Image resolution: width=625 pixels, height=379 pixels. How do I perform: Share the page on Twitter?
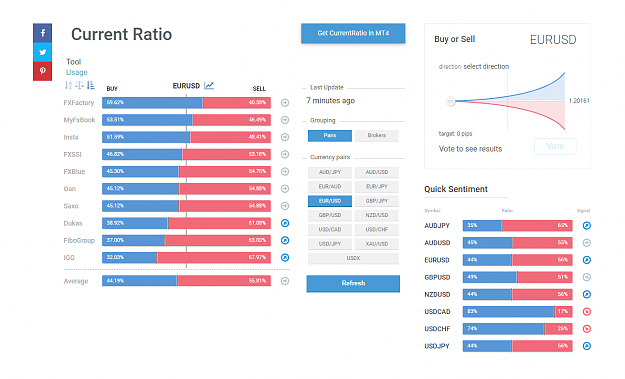pos(42,52)
